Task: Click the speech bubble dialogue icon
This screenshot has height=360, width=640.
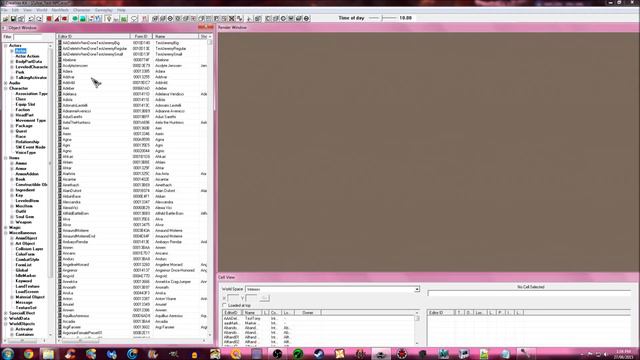Action: click(x=134, y=19)
